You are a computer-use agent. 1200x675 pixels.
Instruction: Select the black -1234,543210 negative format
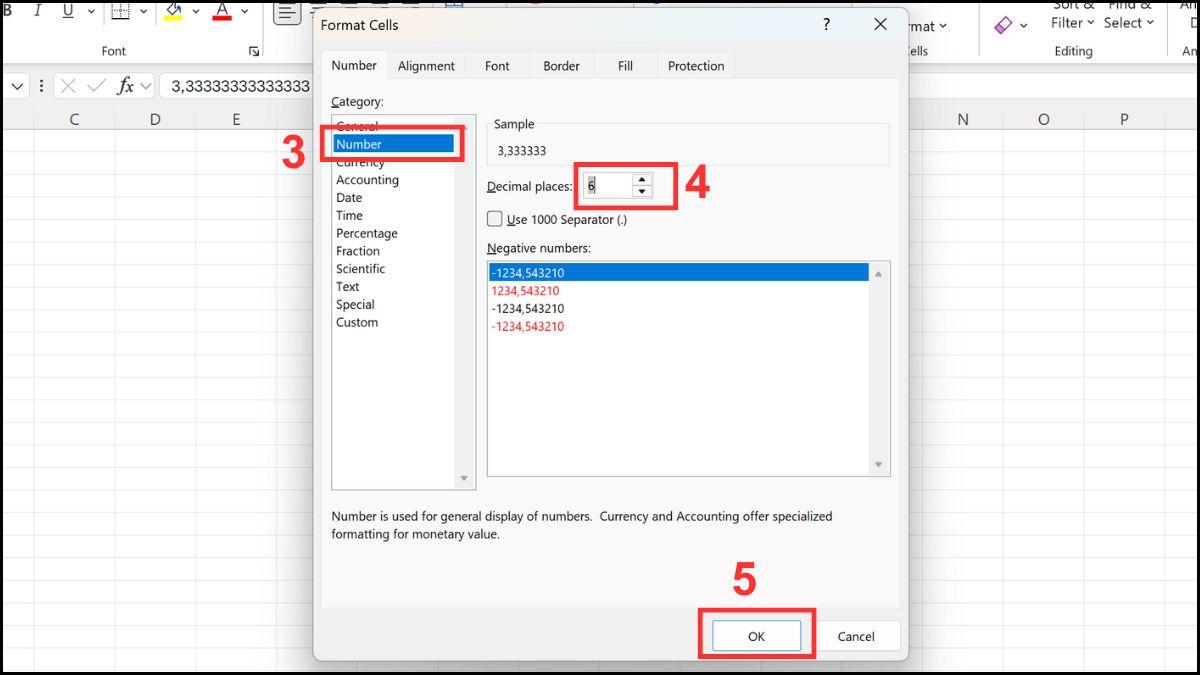[529, 308]
